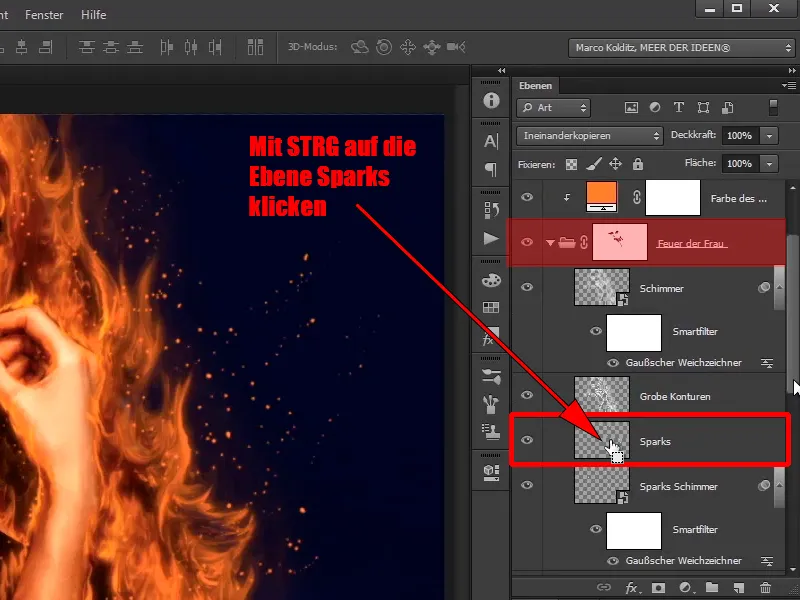Open the Fenster menu
Image resolution: width=800 pixels, height=600 pixels.
point(44,15)
